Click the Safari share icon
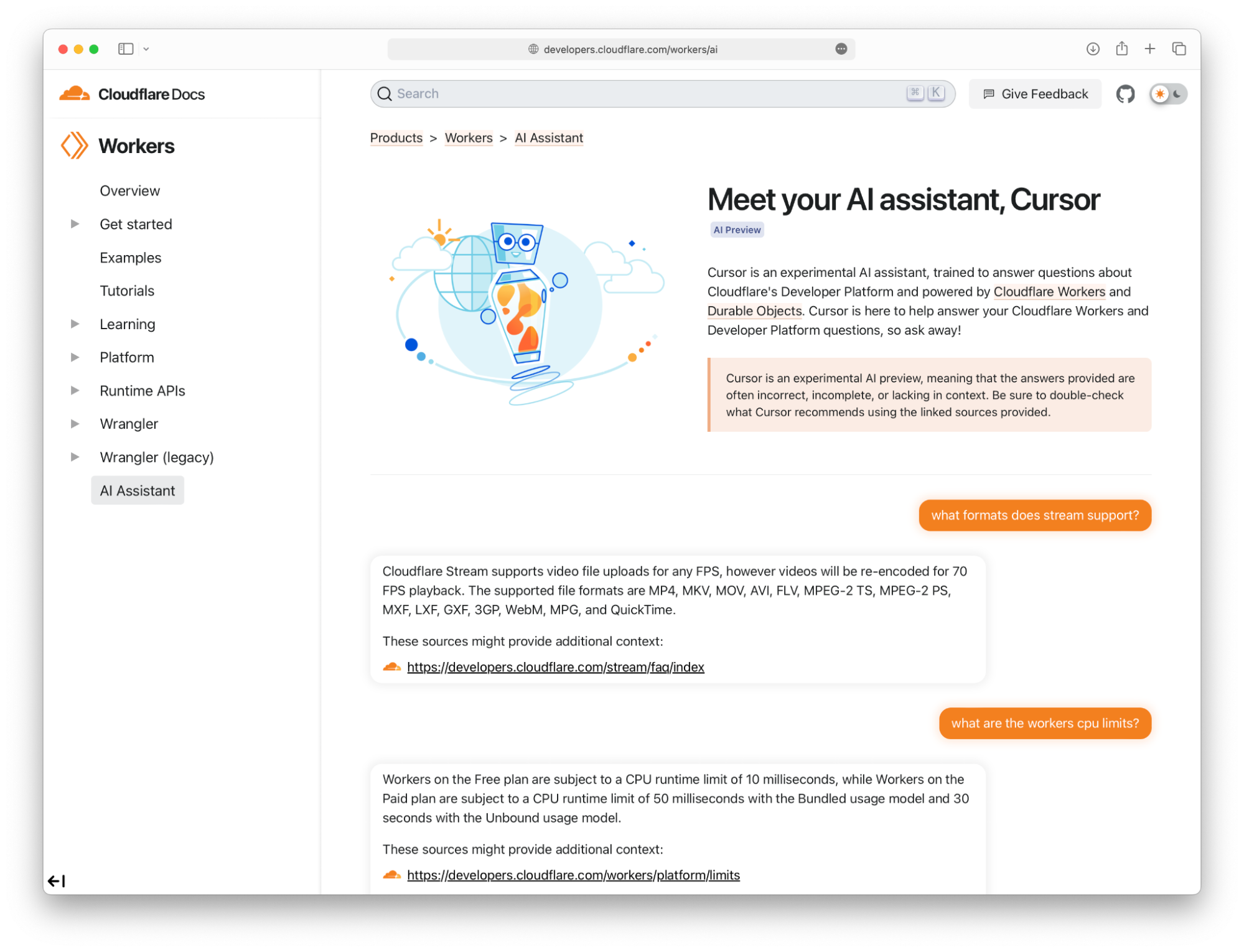The image size is (1244, 952). 1121,49
